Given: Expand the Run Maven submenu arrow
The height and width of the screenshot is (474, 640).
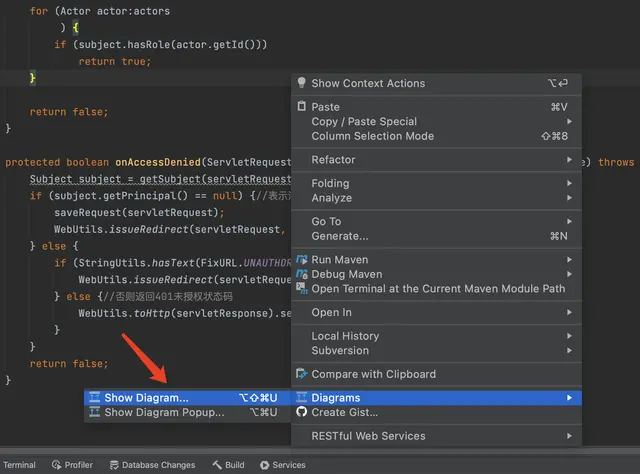Looking at the screenshot, I should tap(569, 260).
